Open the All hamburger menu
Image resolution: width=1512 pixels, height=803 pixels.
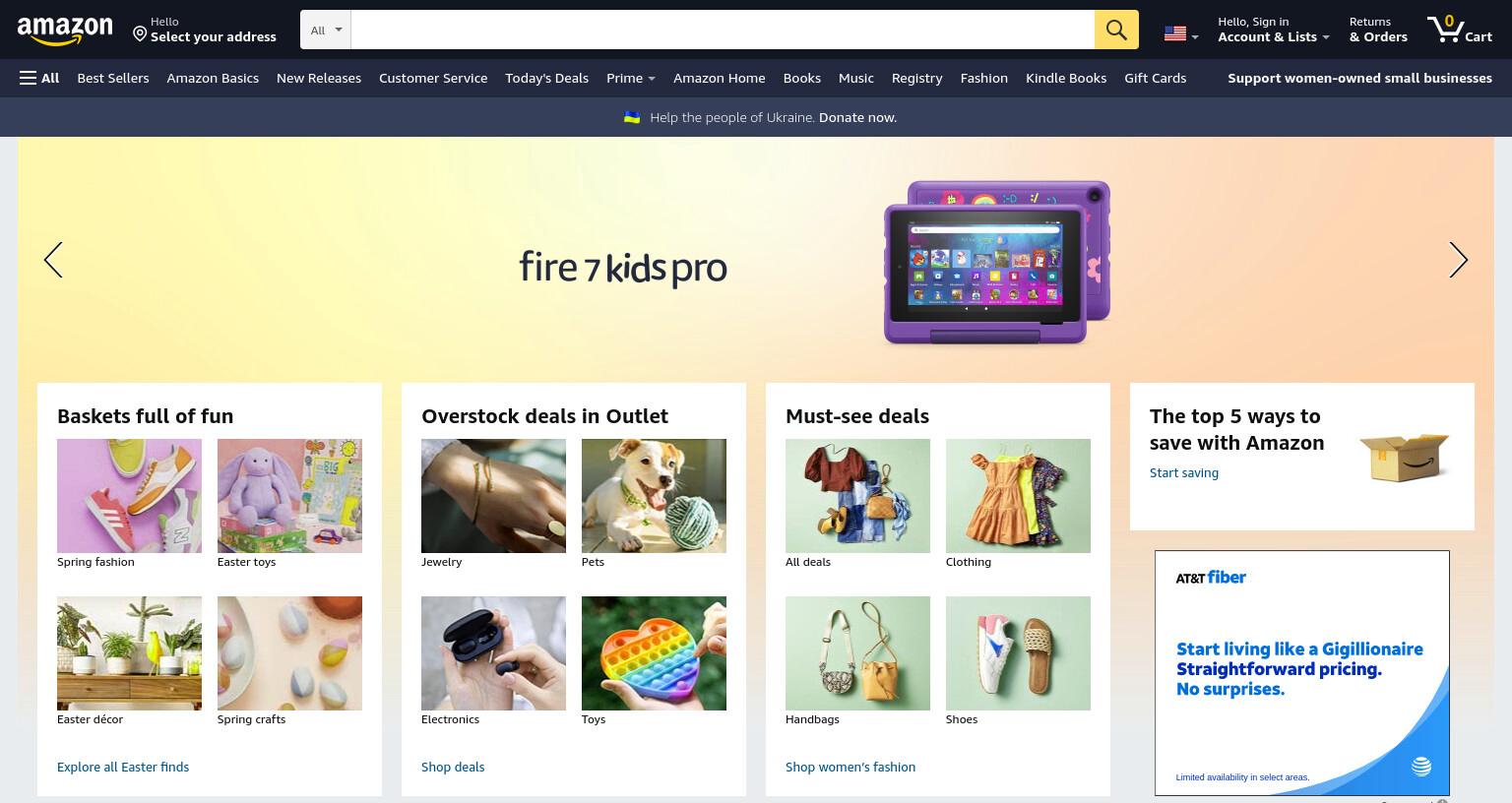(39, 78)
